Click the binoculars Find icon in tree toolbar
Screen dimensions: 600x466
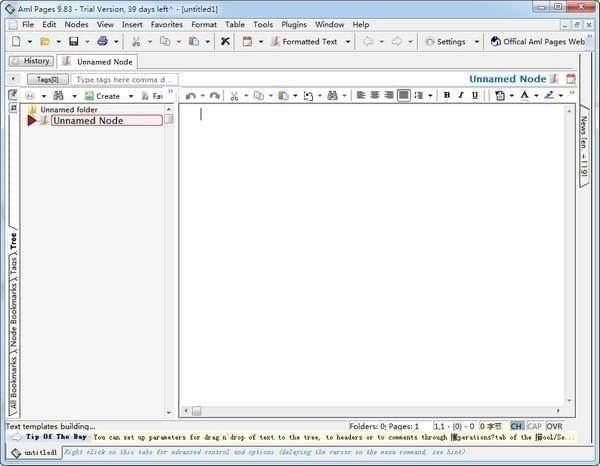click(58, 96)
